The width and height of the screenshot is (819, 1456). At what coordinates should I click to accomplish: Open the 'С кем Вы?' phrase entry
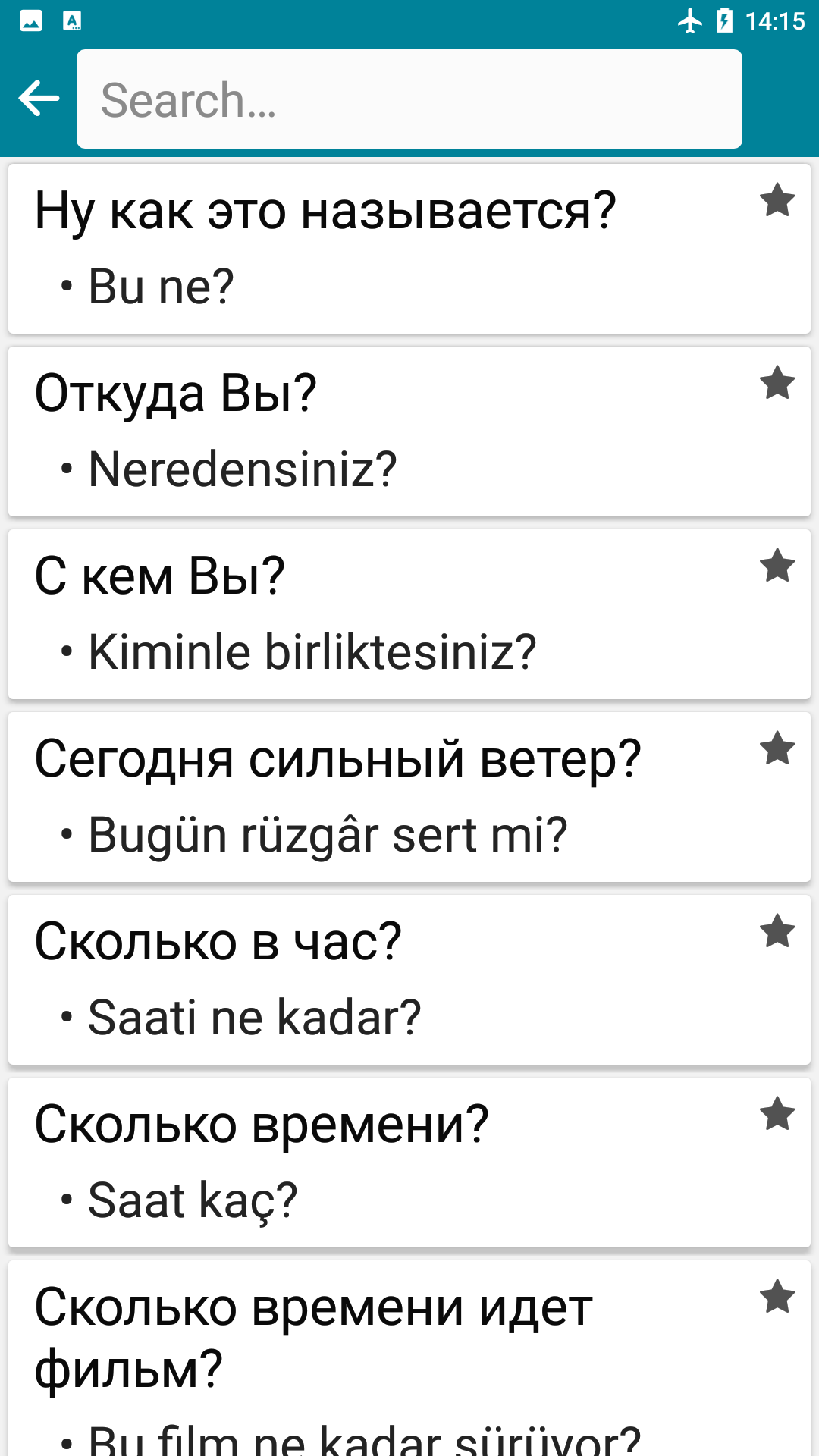409,614
